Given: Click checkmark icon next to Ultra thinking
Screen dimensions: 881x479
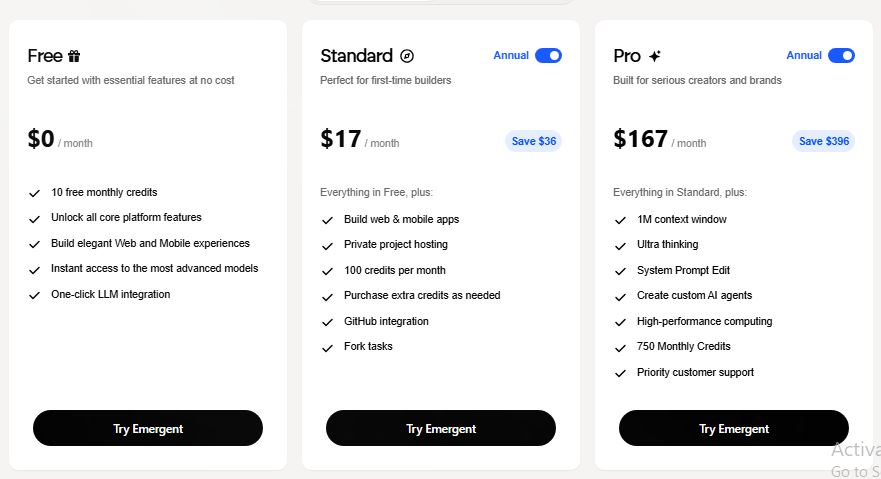Looking at the screenshot, I should (620, 245).
